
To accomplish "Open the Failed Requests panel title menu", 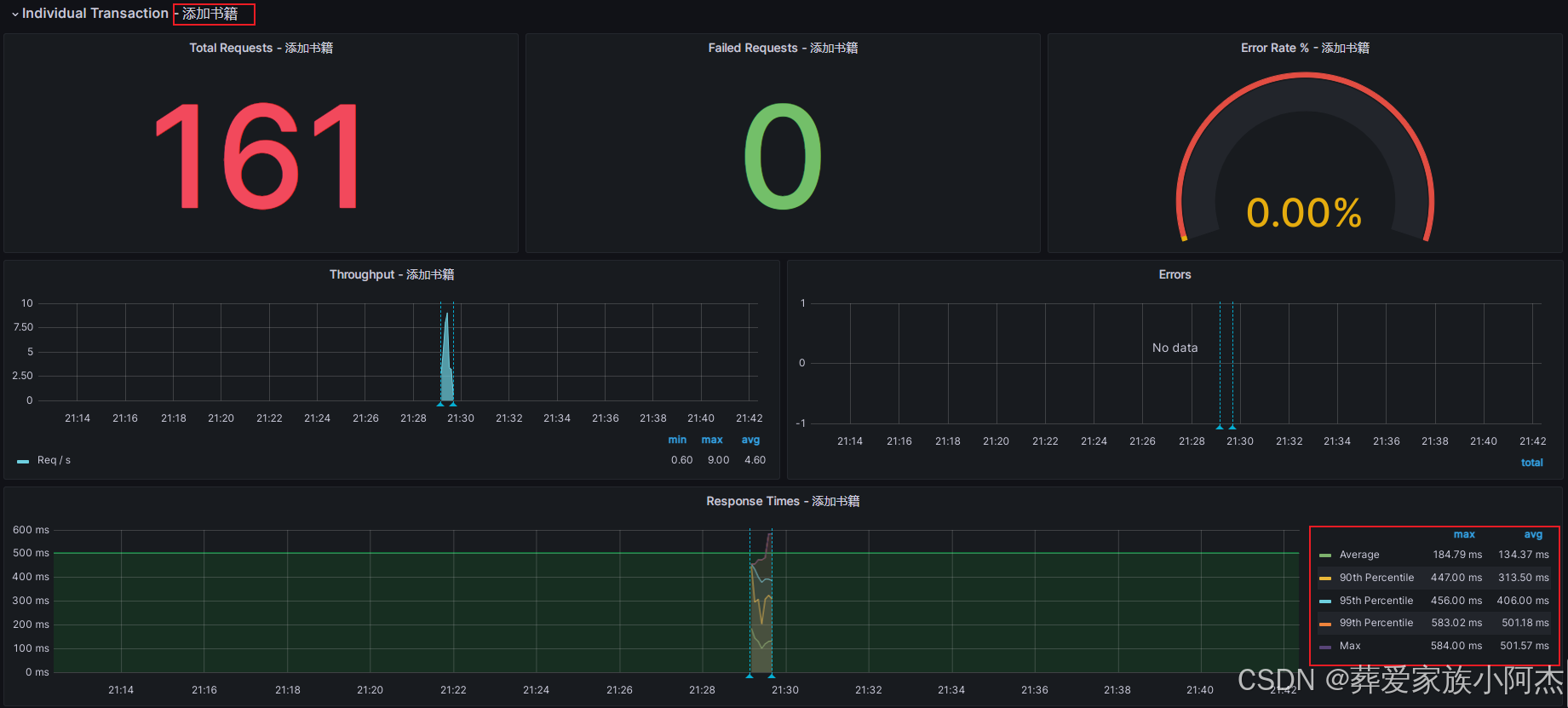I will click(x=783, y=48).
